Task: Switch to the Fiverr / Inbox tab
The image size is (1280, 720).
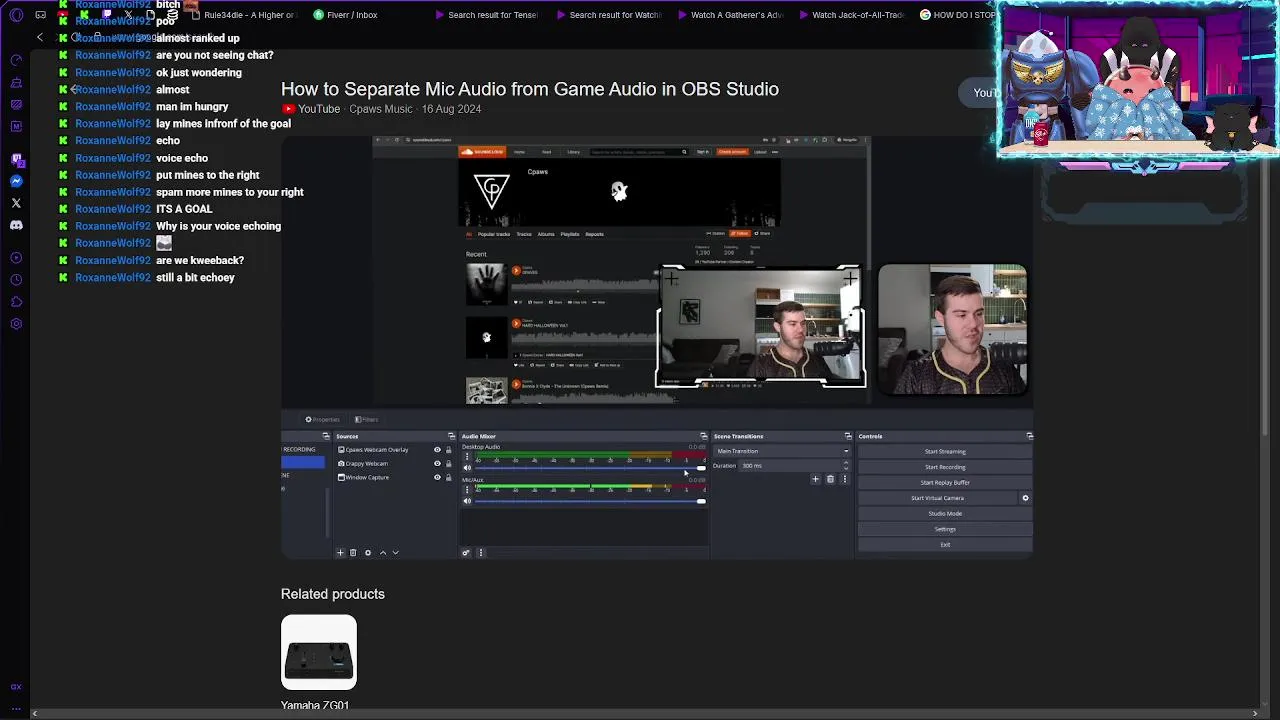Action: tap(345, 15)
